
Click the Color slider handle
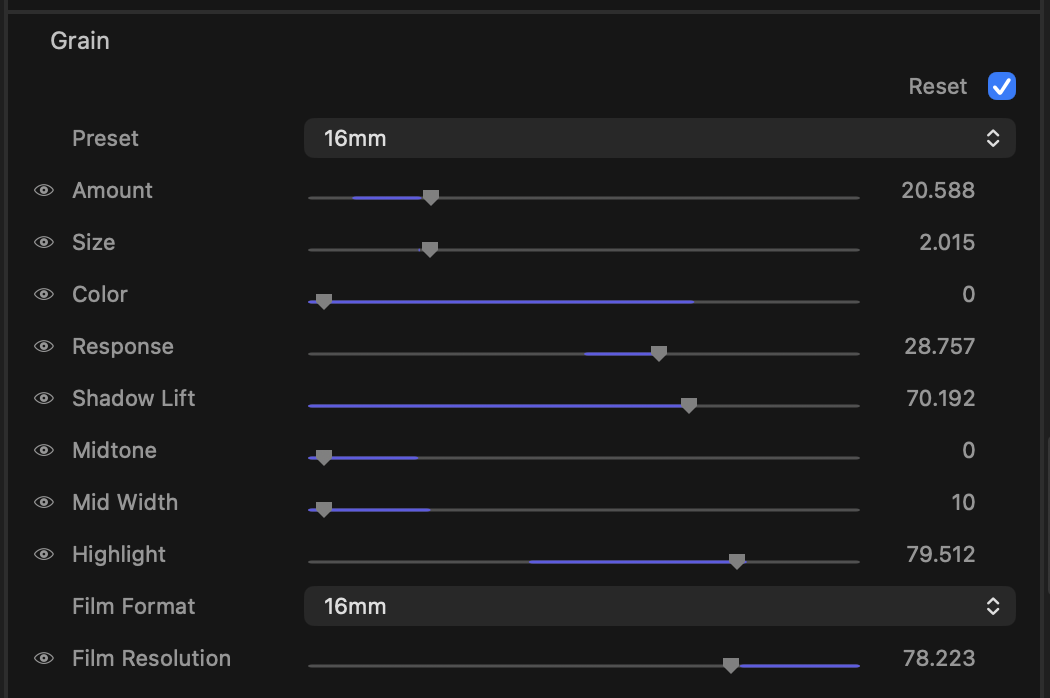click(323, 301)
